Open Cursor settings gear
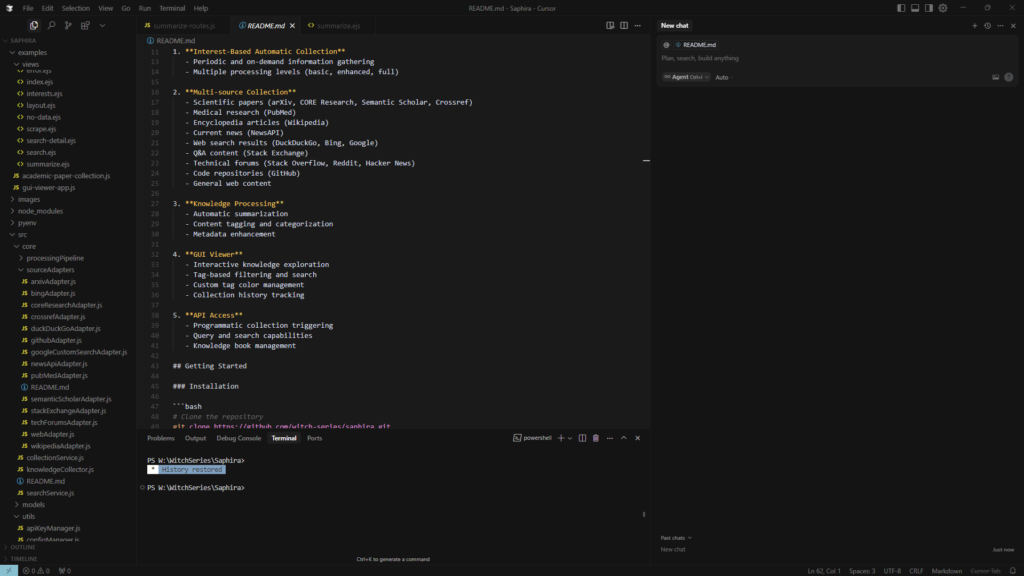 [x=943, y=8]
